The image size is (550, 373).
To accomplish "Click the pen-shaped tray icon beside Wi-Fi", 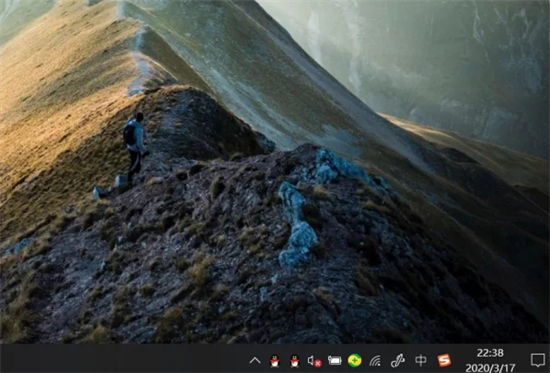I will (x=398, y=360).
